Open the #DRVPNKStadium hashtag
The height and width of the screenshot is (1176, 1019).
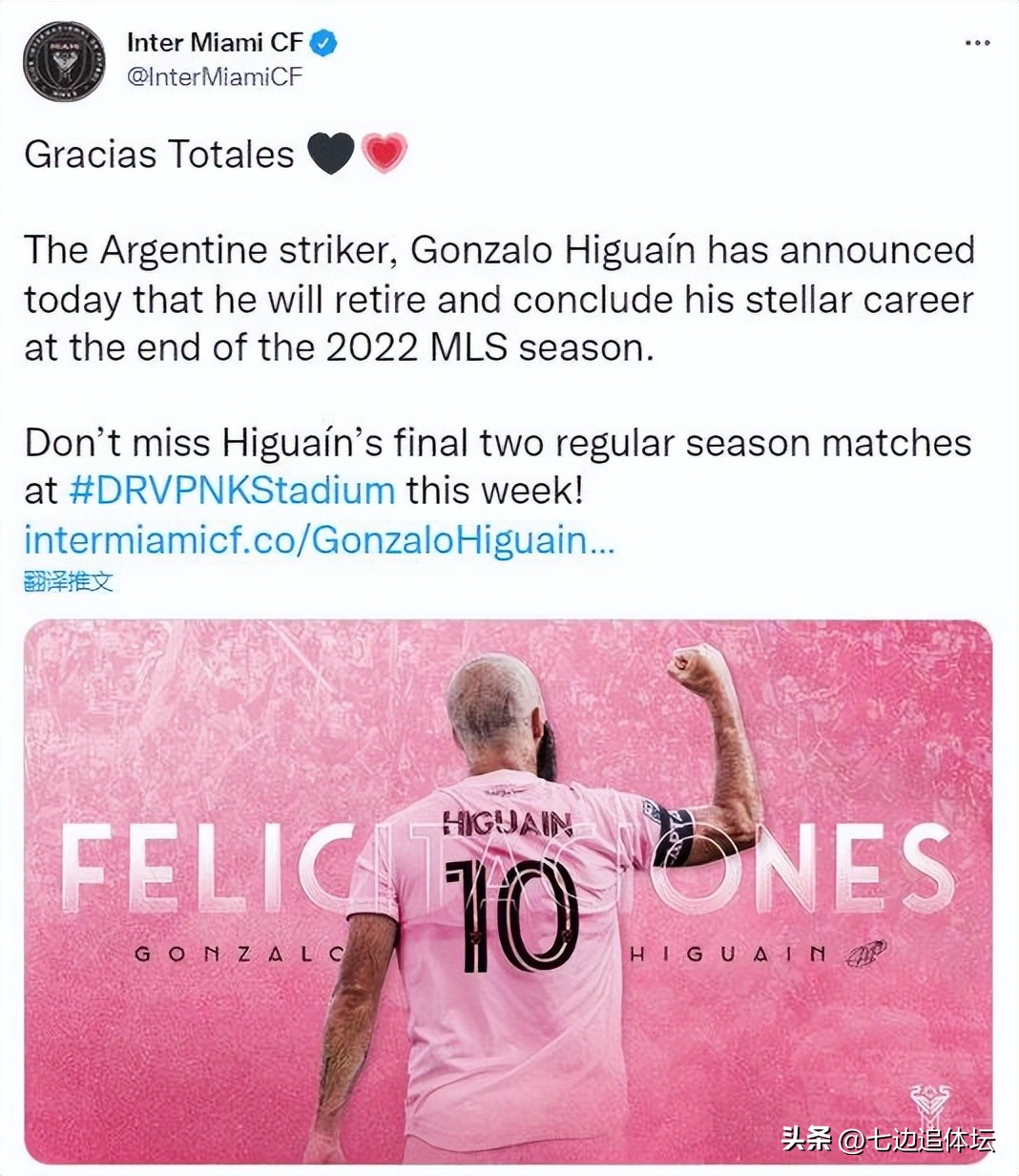tap(232, 491)
